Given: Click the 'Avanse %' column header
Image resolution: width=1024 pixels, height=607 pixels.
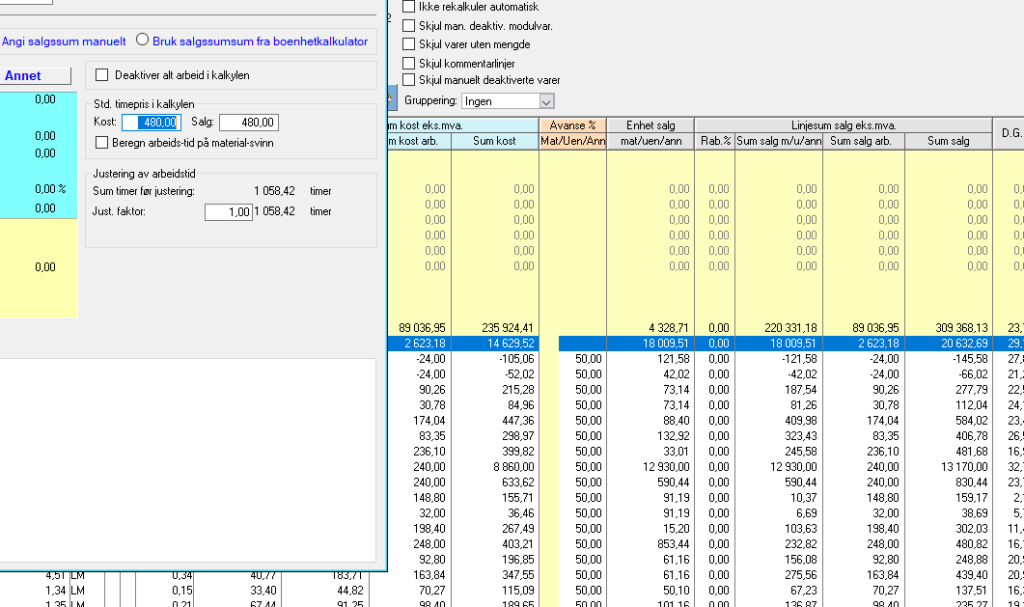Looking at the screenshot, I should [x=572, y=125].
